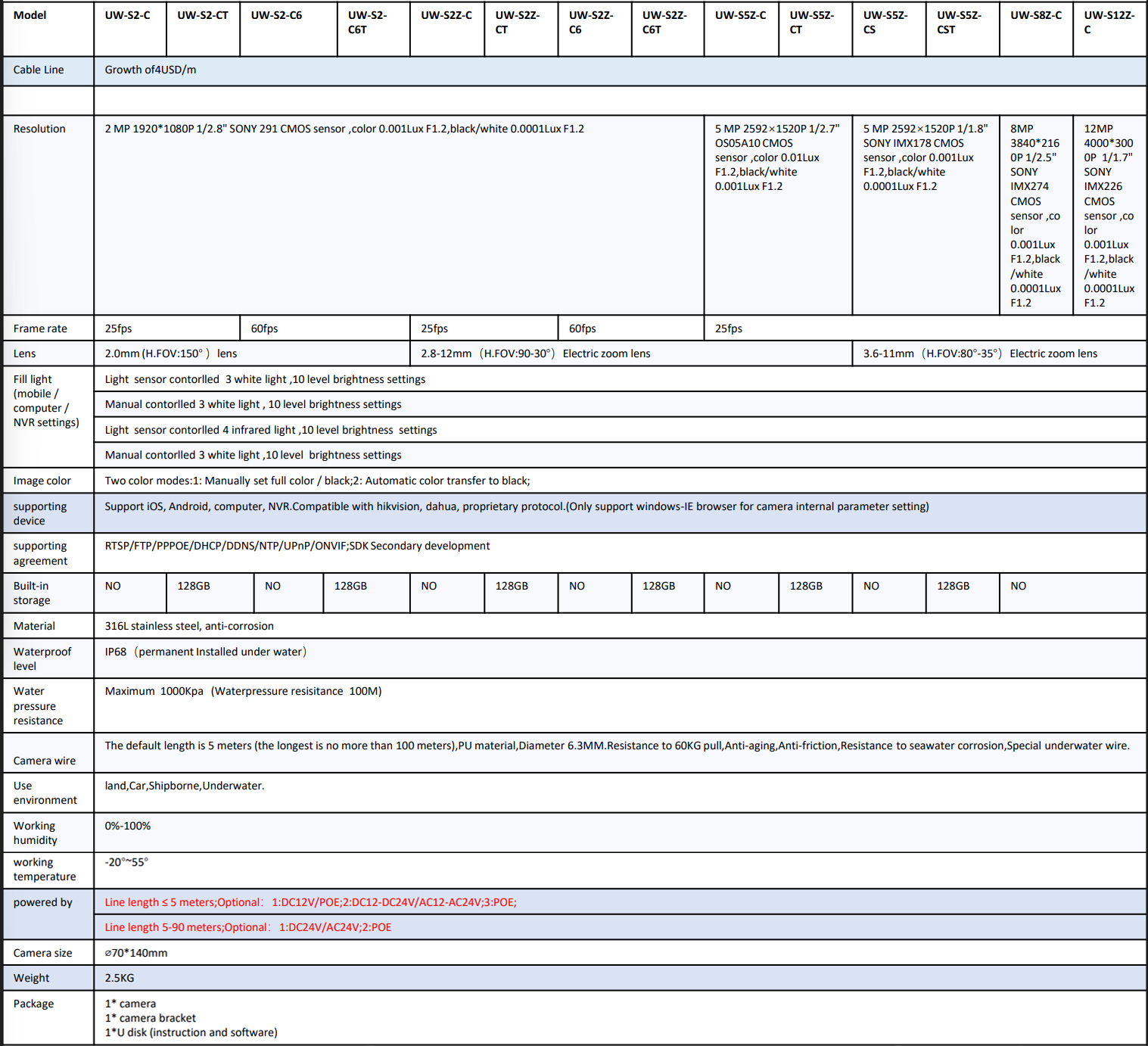Click the Maximum 1000Kpa water pressure value
The height and width of the screenshot is (1046, 1148).
[x=243, y=691]
